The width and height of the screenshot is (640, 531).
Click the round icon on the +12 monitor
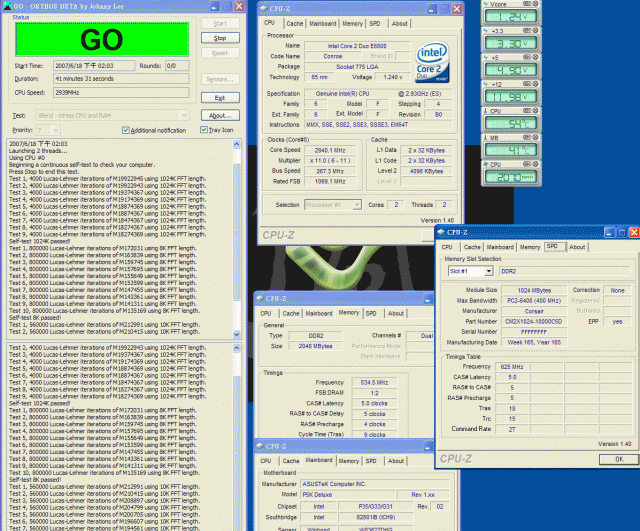535,84
